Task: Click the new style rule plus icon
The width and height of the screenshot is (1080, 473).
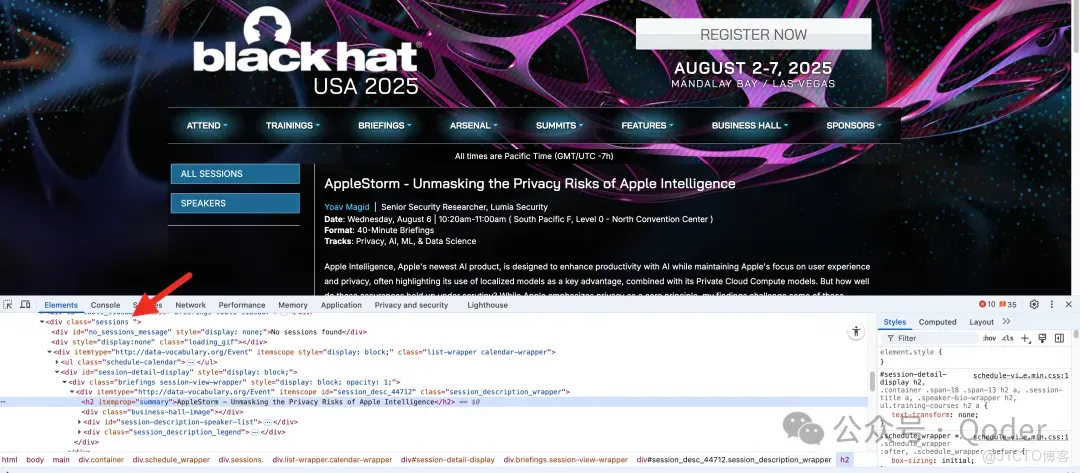Action: pos(1026,338)
